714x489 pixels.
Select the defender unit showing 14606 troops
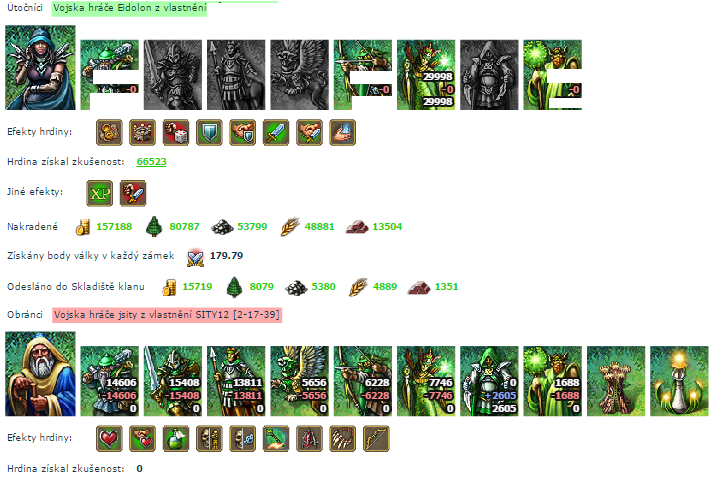point(110,381)
